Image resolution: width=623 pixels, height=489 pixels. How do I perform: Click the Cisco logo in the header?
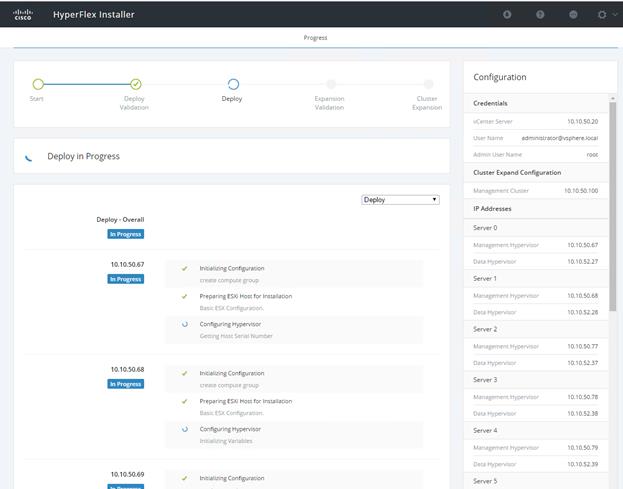coord(23,15)
